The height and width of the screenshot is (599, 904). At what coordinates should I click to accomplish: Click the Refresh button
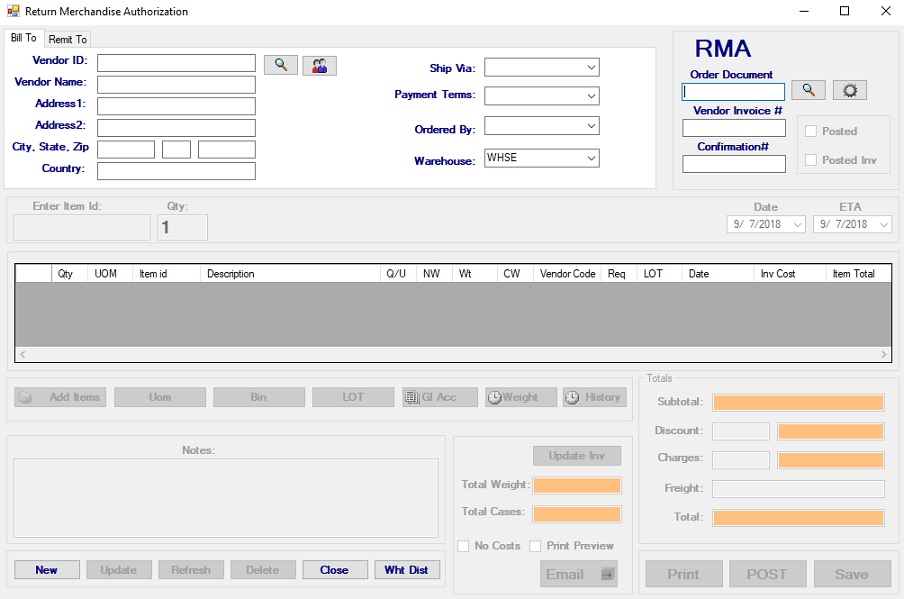pos(191,570)
